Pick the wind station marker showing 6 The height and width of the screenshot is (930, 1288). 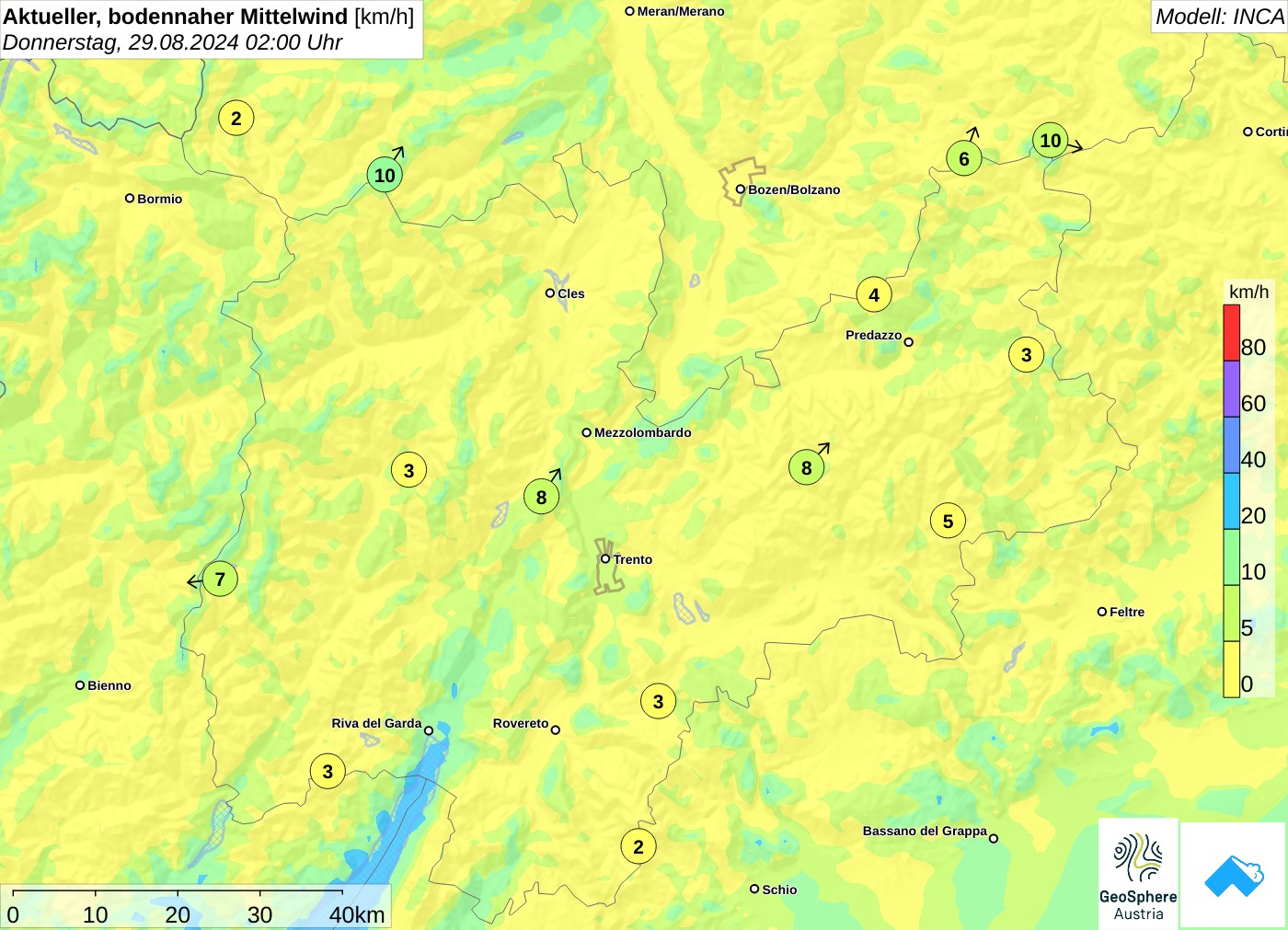(964, 158)
